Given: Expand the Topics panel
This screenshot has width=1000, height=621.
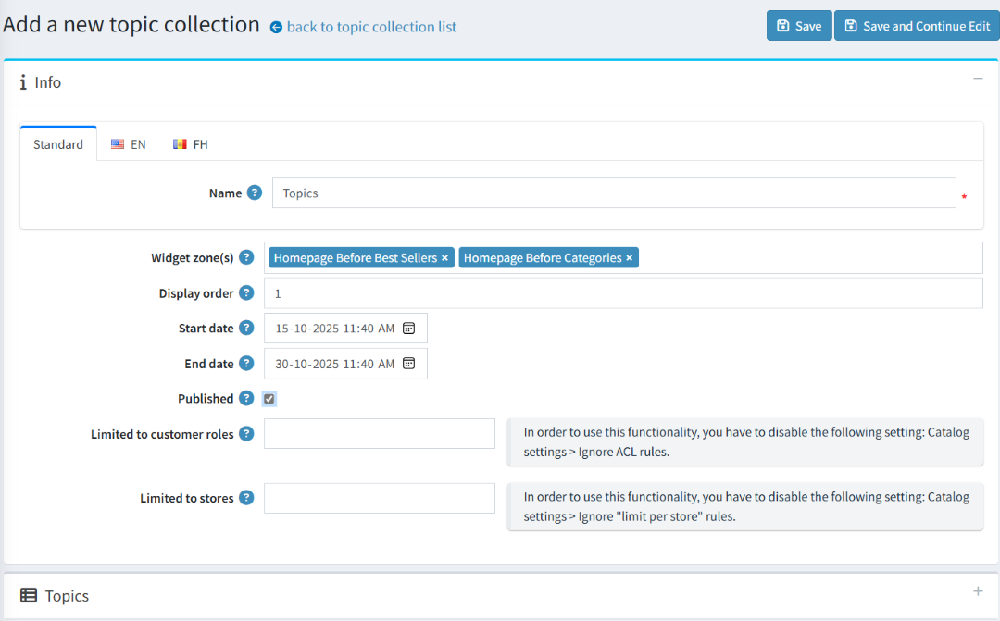Looking at the screenshot, I should (977, 592).
